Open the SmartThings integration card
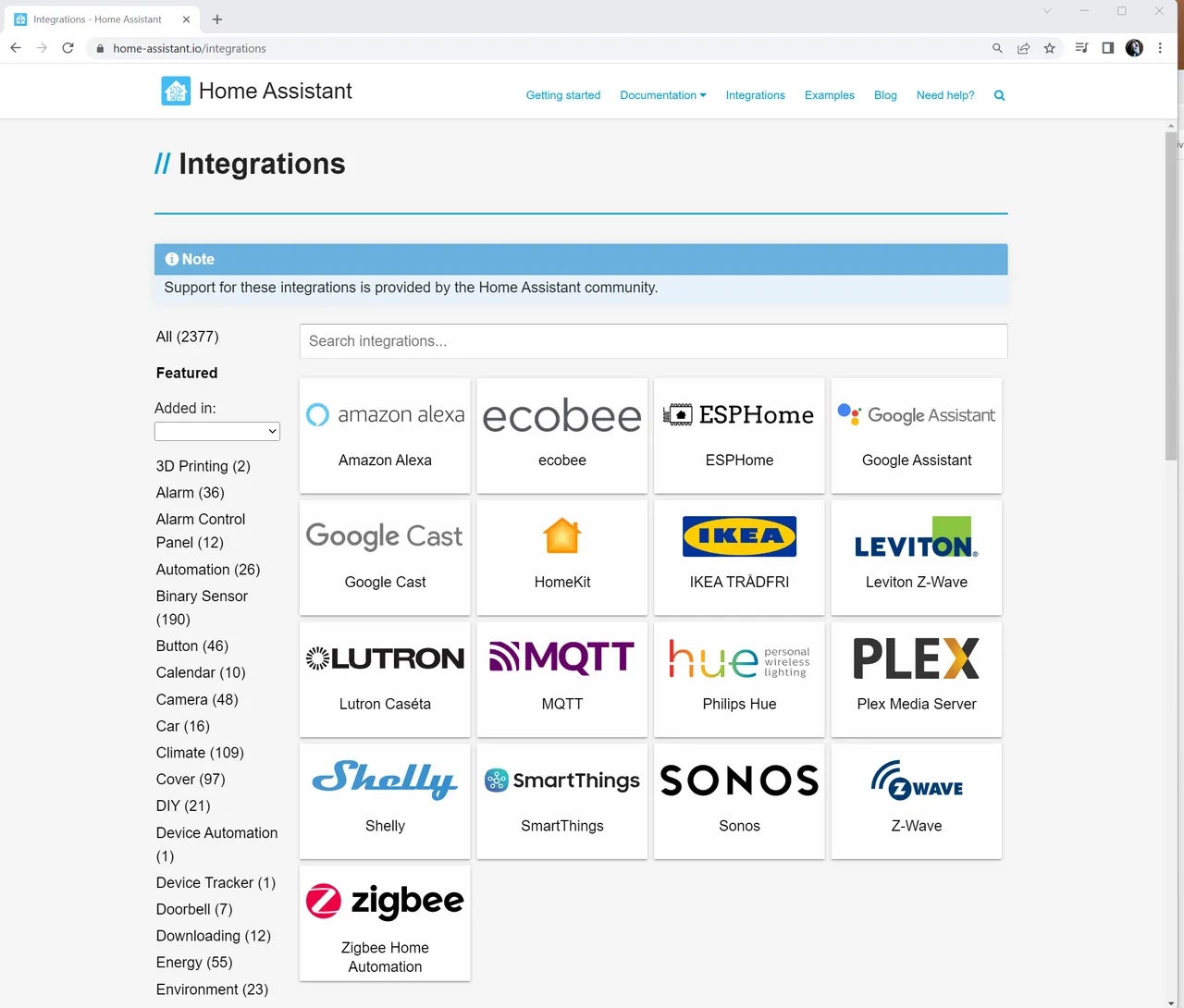This screenshot has height=1008, width=1184. coord(562,802)
